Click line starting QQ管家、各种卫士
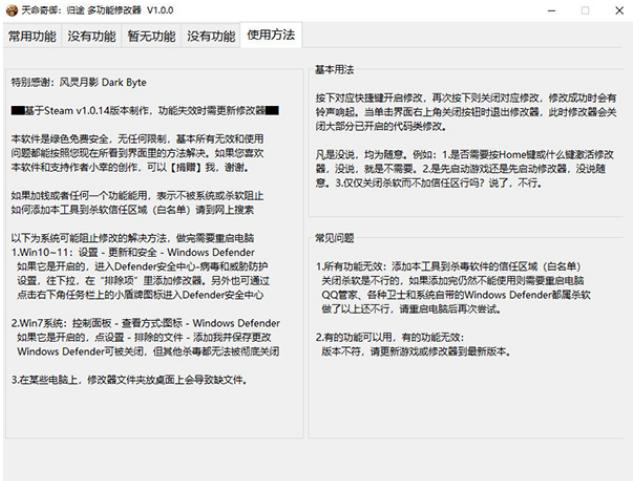The image size is (633, 481). point(456,295)
